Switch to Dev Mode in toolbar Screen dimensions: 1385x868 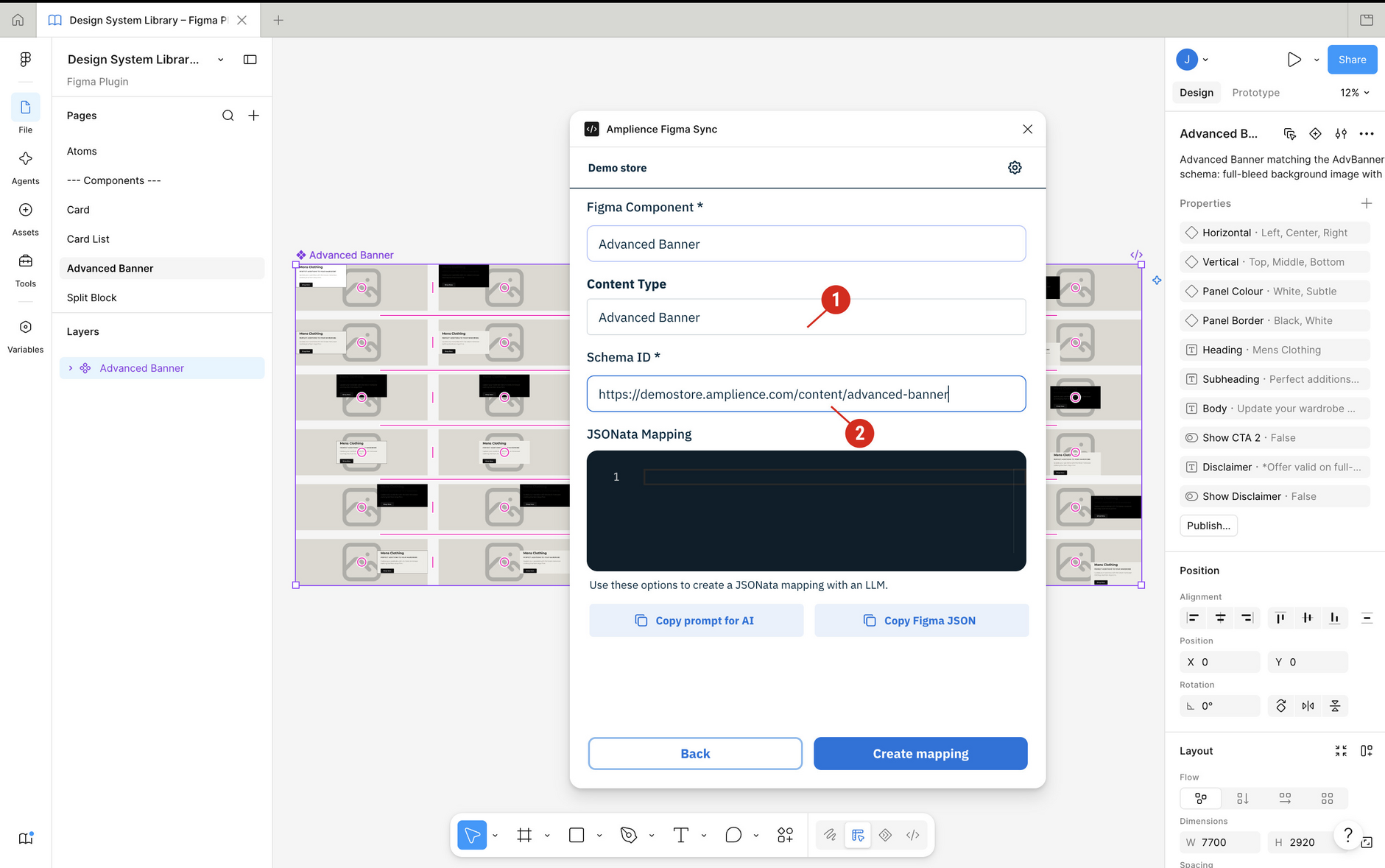coord(913,835)
